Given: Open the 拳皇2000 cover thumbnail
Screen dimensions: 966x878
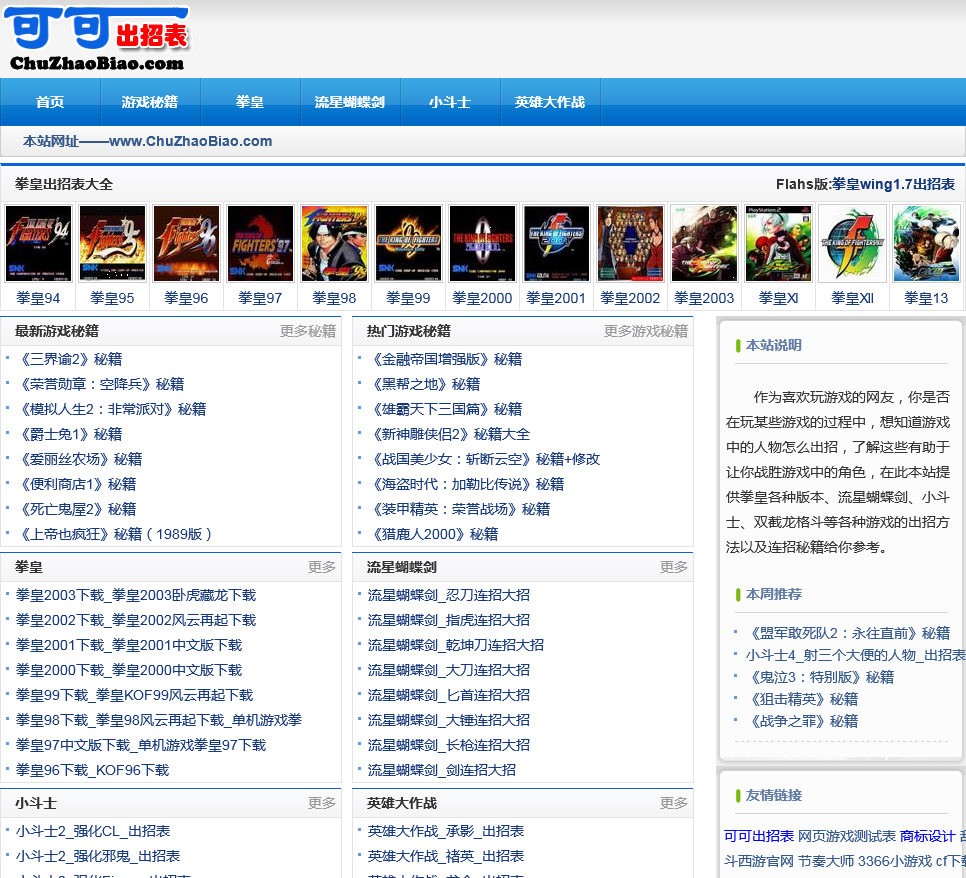Looking at the screenshot, I should coord(482,244).
